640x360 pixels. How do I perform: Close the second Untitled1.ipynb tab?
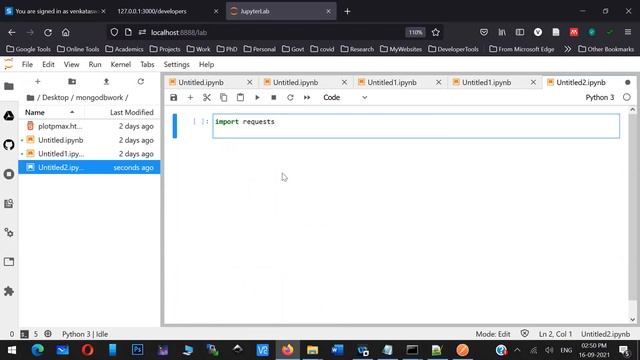click(533, 82)
